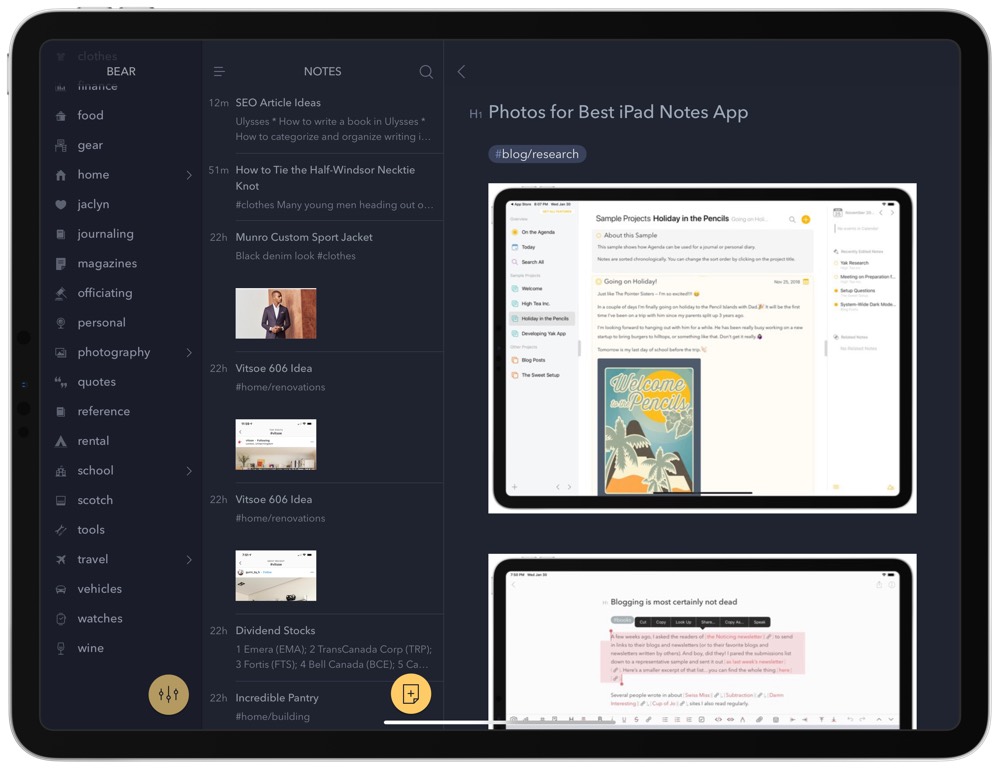This screenshot has width=1000, height=770.
Task: Select the vehicles tag label
Action: (99, 589)
